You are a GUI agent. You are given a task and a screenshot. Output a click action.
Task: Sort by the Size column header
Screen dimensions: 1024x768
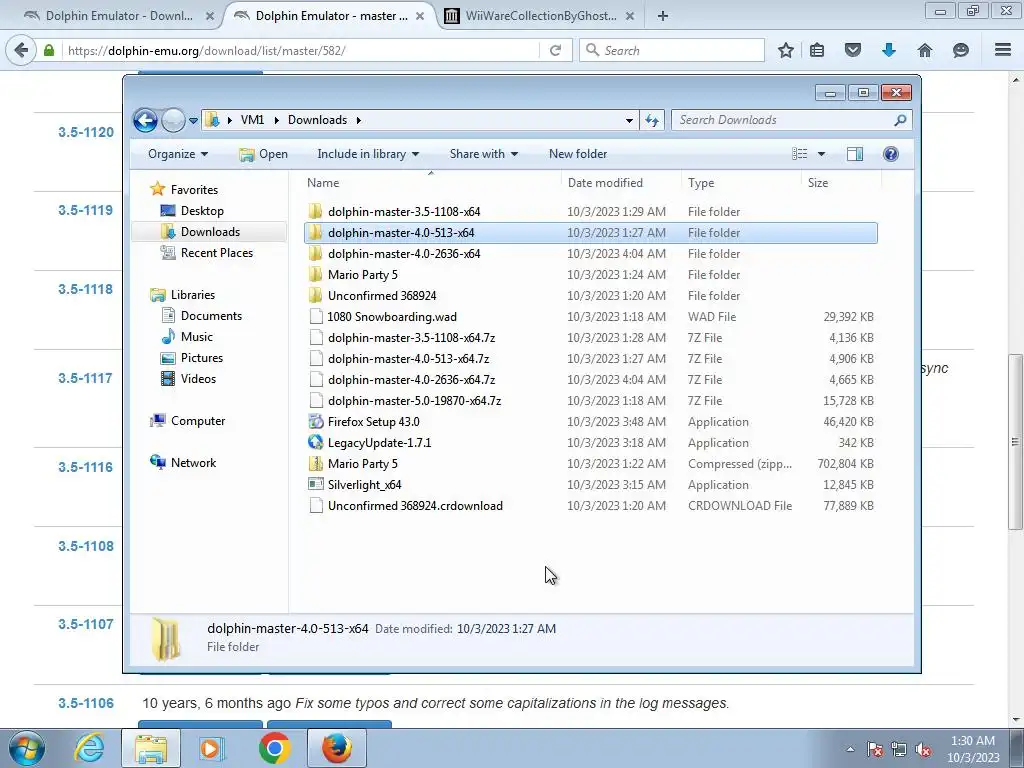pyautogui.click(x=840, y=183)
